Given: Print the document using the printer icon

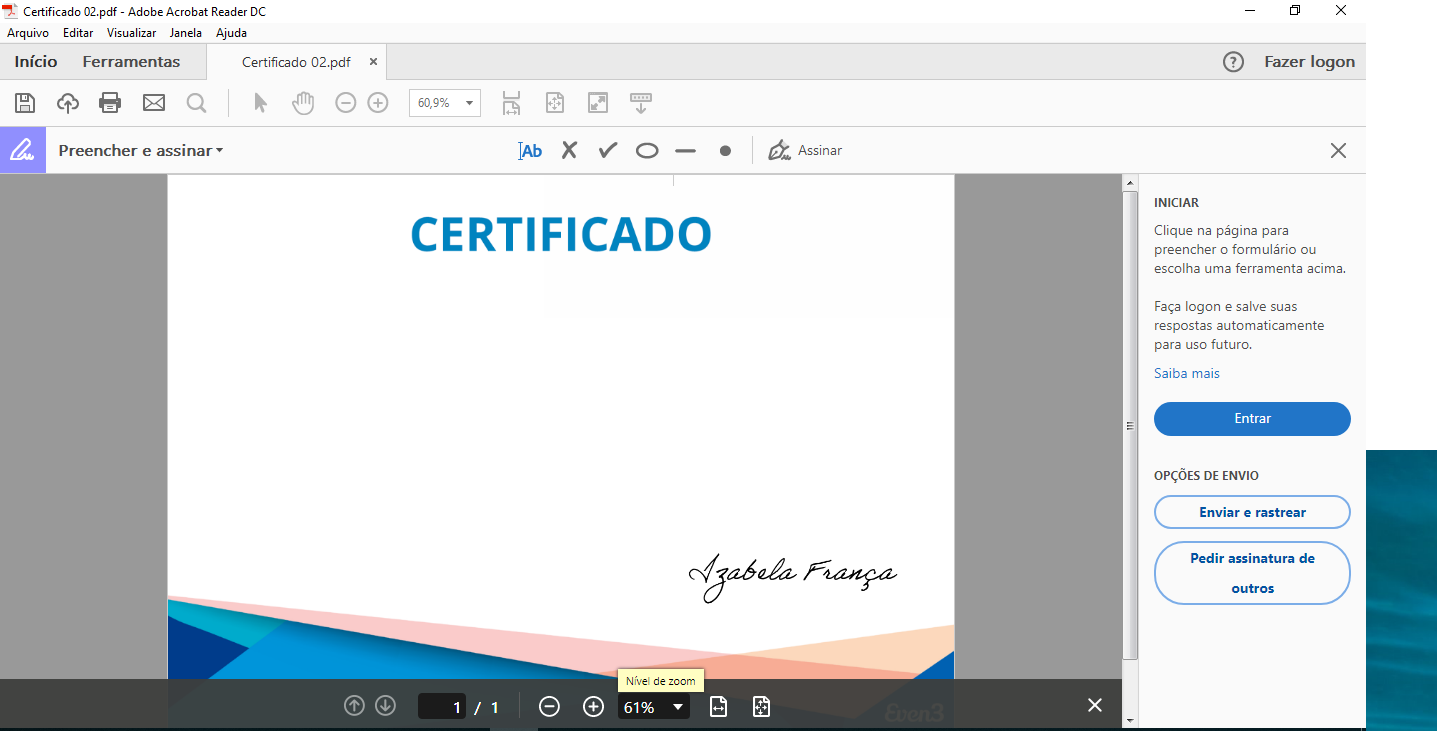Looking at the screenshot, I should (110, 102).
